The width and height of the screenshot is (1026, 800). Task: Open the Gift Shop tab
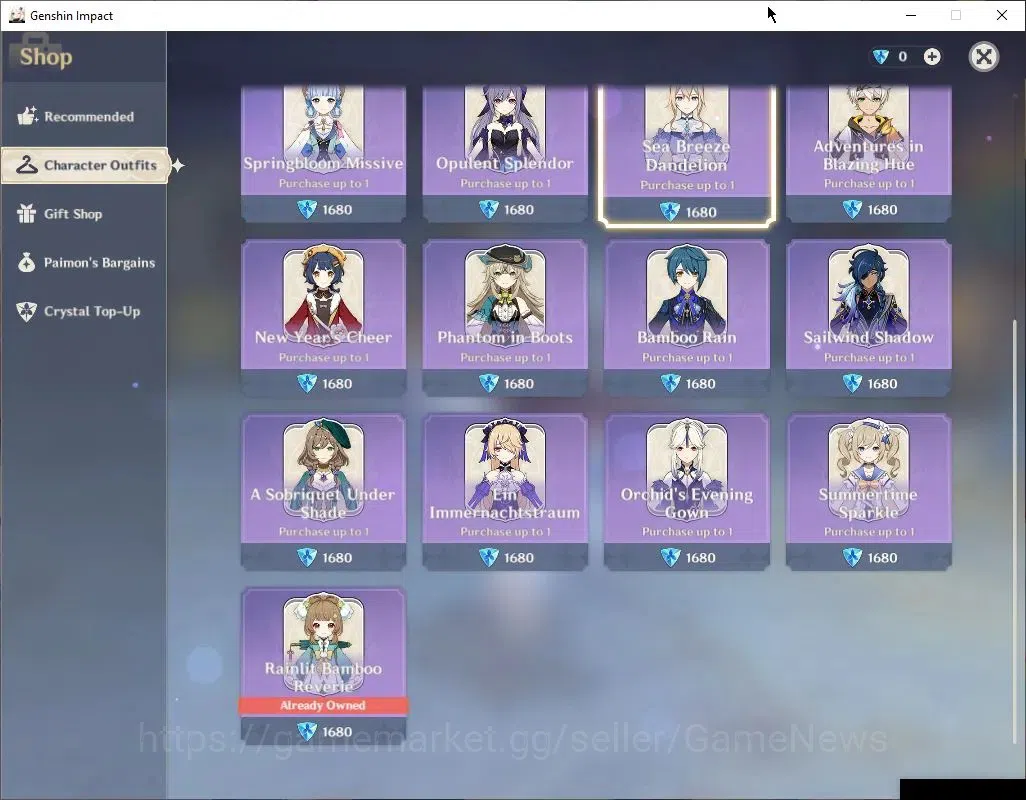[x=84, y=214]
